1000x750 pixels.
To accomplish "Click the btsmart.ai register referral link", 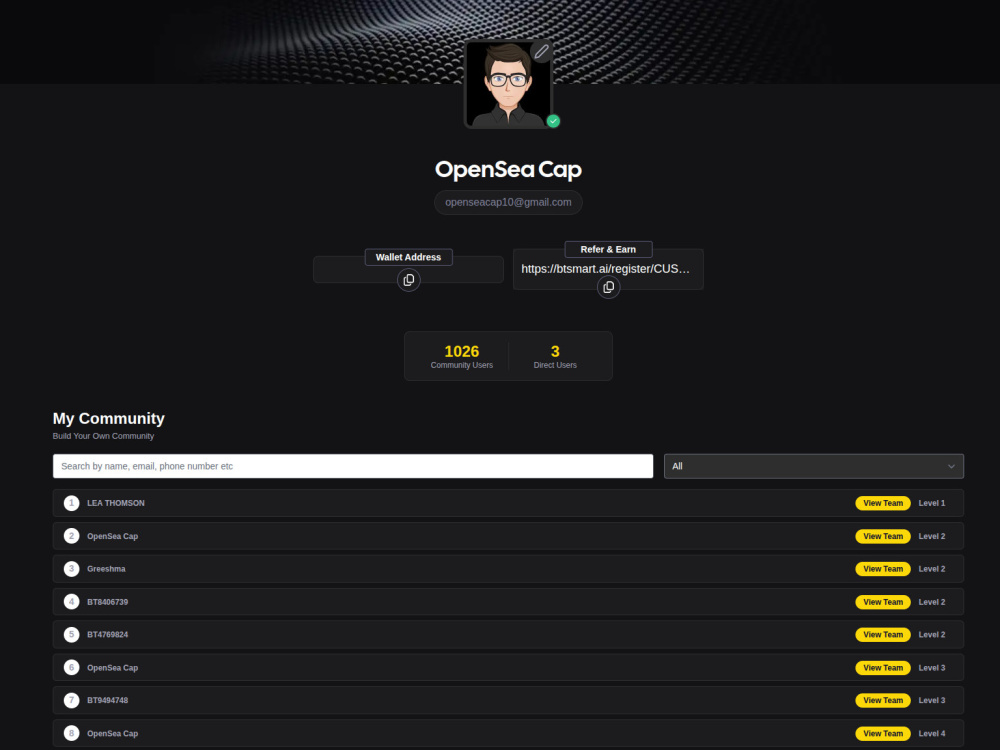I will pos(605,268).
